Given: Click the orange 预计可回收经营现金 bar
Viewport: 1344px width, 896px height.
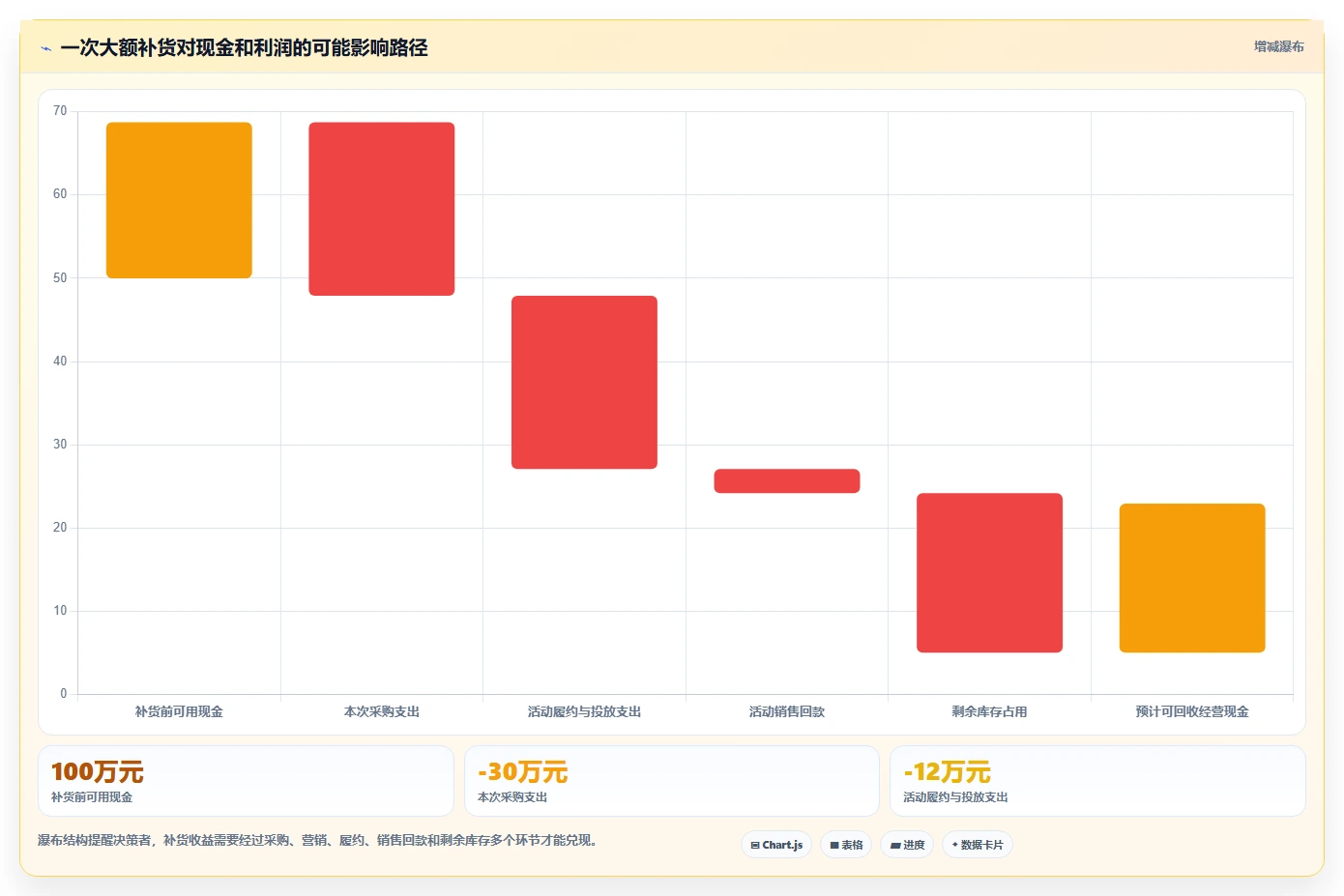Looking at the screenshot, I should pyautogui.click(x=1192, y=578).
